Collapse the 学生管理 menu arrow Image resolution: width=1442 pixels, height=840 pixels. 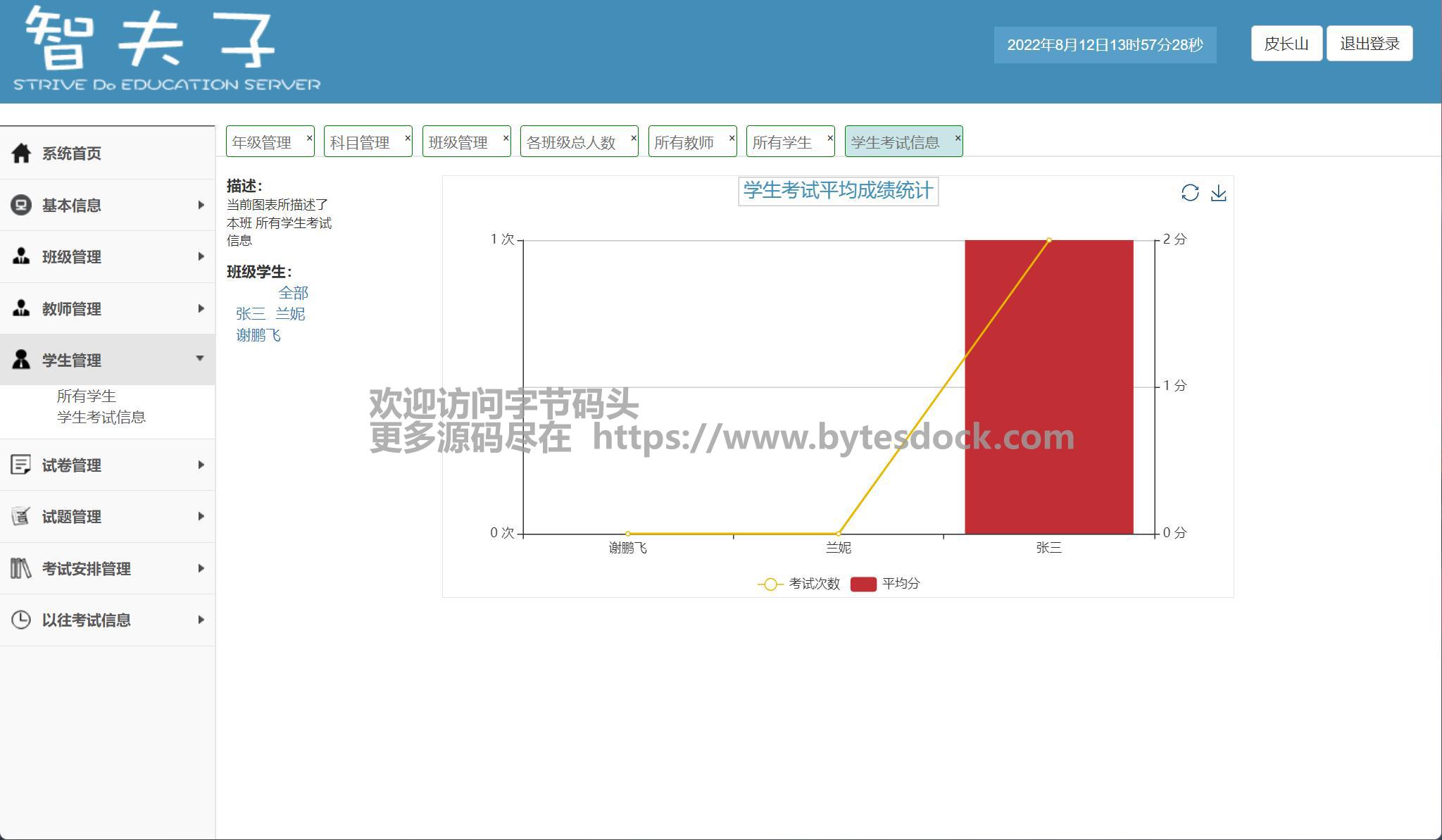[x=200, y=359]
